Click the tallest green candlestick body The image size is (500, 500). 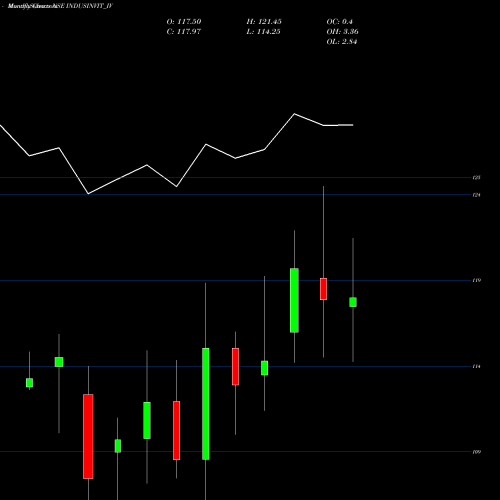pos(206,404)
